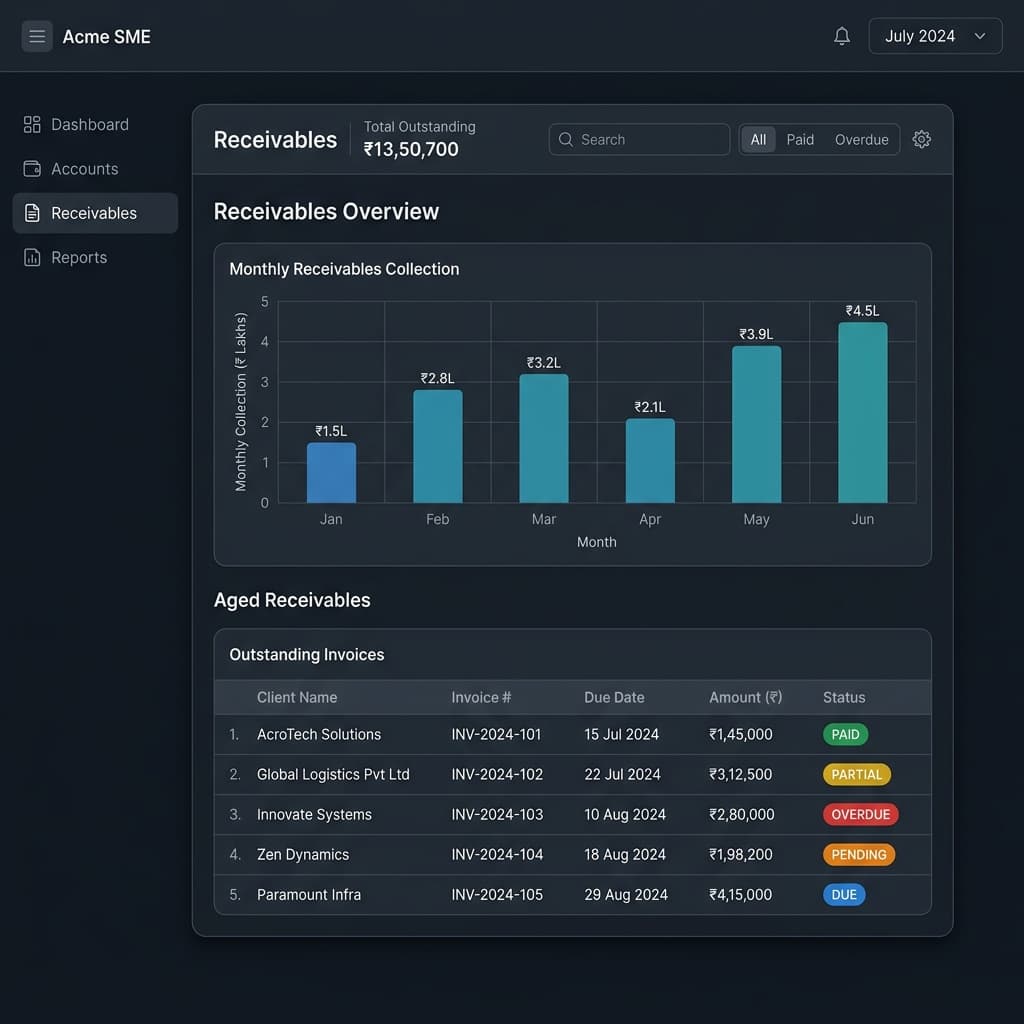Open invoice INV-2024-102 link
Viewport: 1024px width, 1024px height.
point(497,775)
